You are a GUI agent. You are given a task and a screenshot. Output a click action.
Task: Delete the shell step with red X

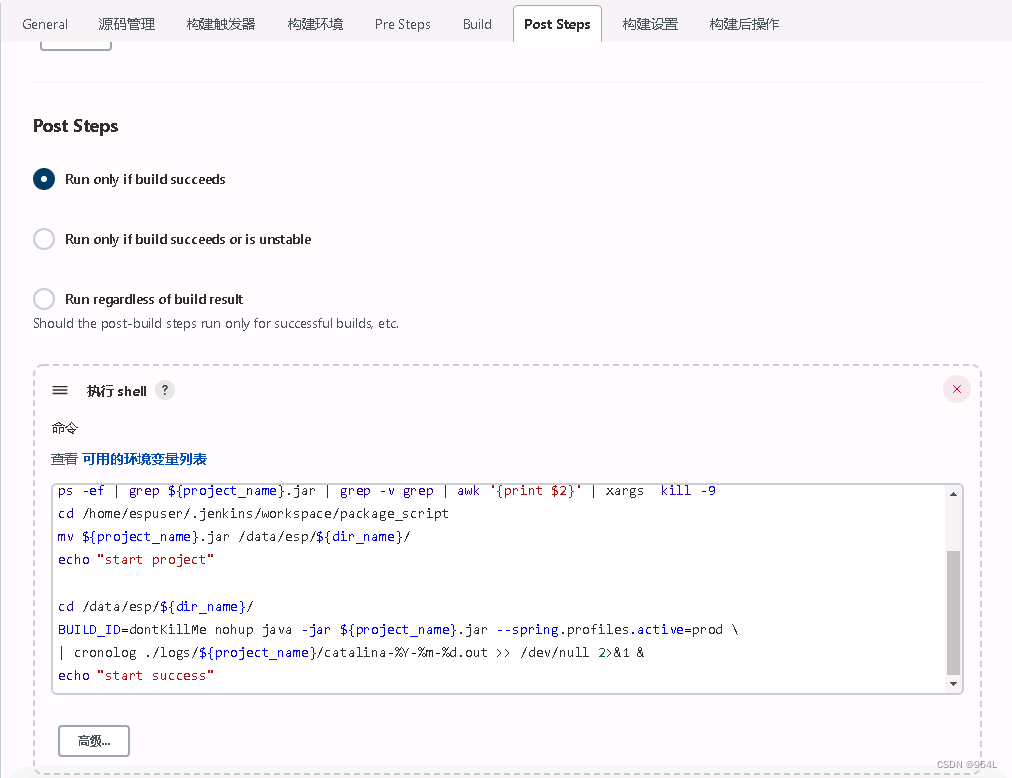[x=956, y=389]
